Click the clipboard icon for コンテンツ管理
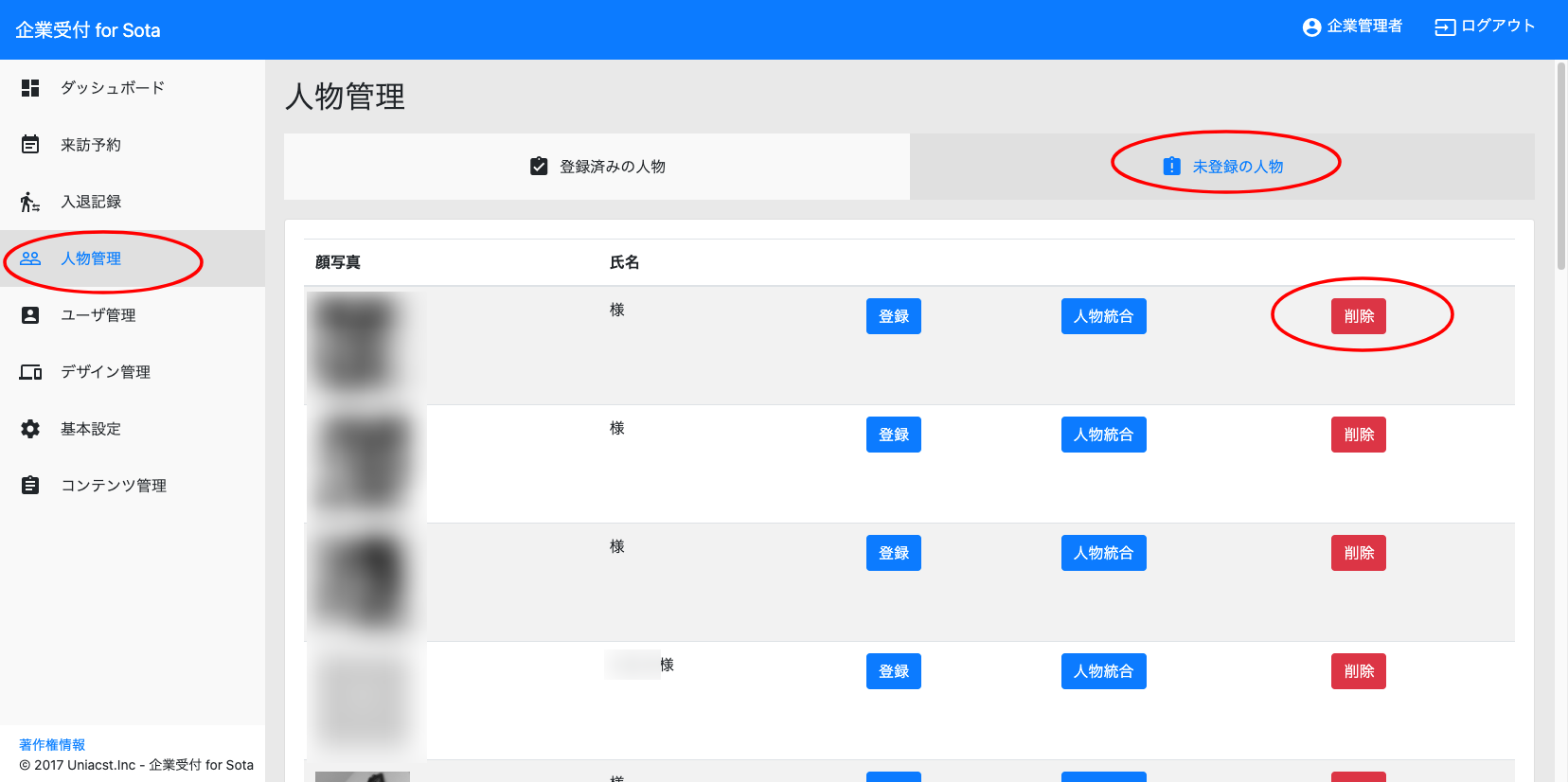 [x=30, y=486]
